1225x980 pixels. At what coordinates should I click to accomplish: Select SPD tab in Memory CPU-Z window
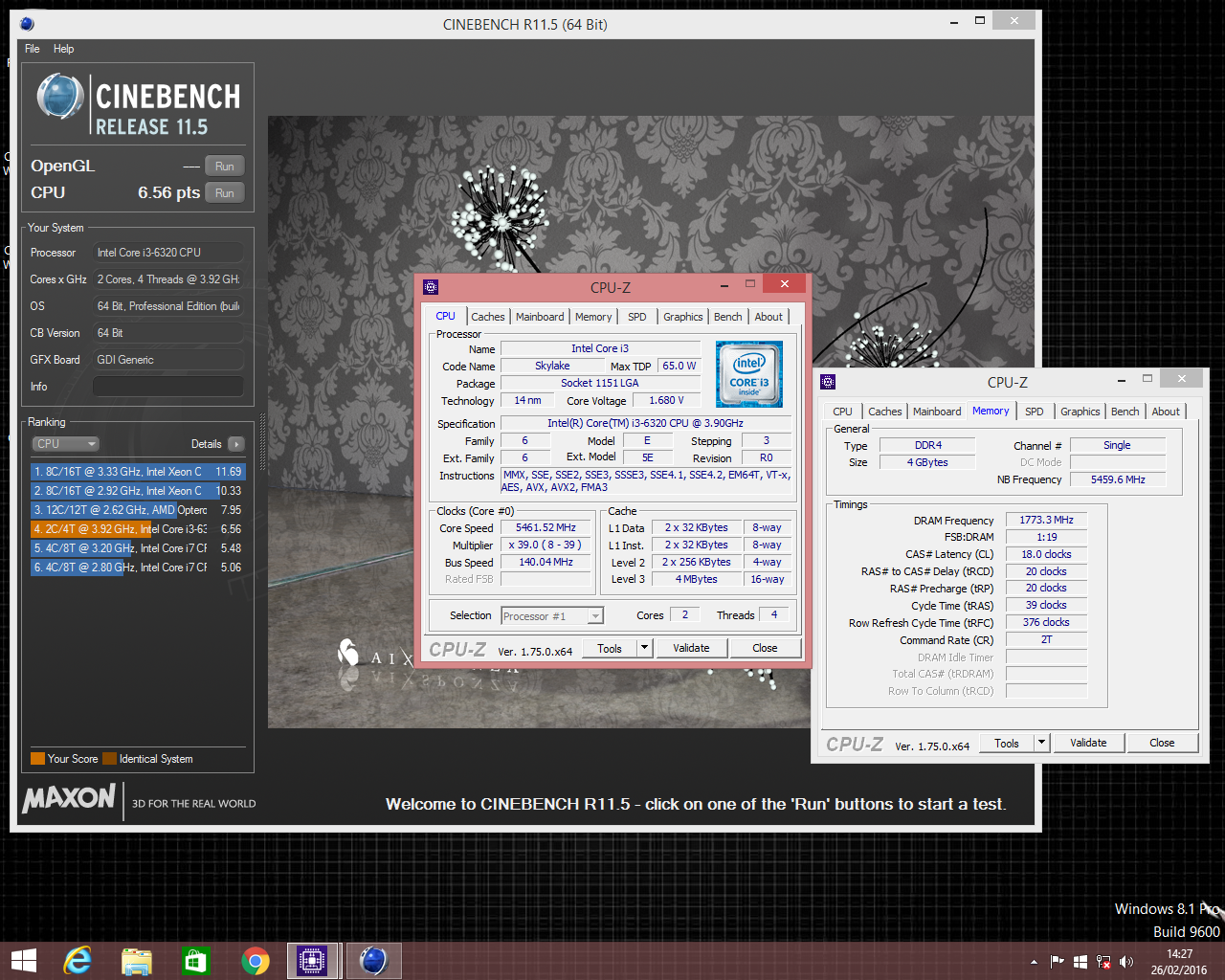tap(1035, 412)
